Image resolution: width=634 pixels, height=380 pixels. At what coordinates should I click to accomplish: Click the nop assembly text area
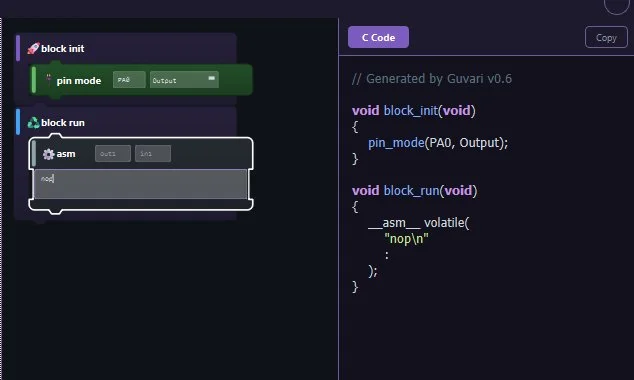click(140, 184)
